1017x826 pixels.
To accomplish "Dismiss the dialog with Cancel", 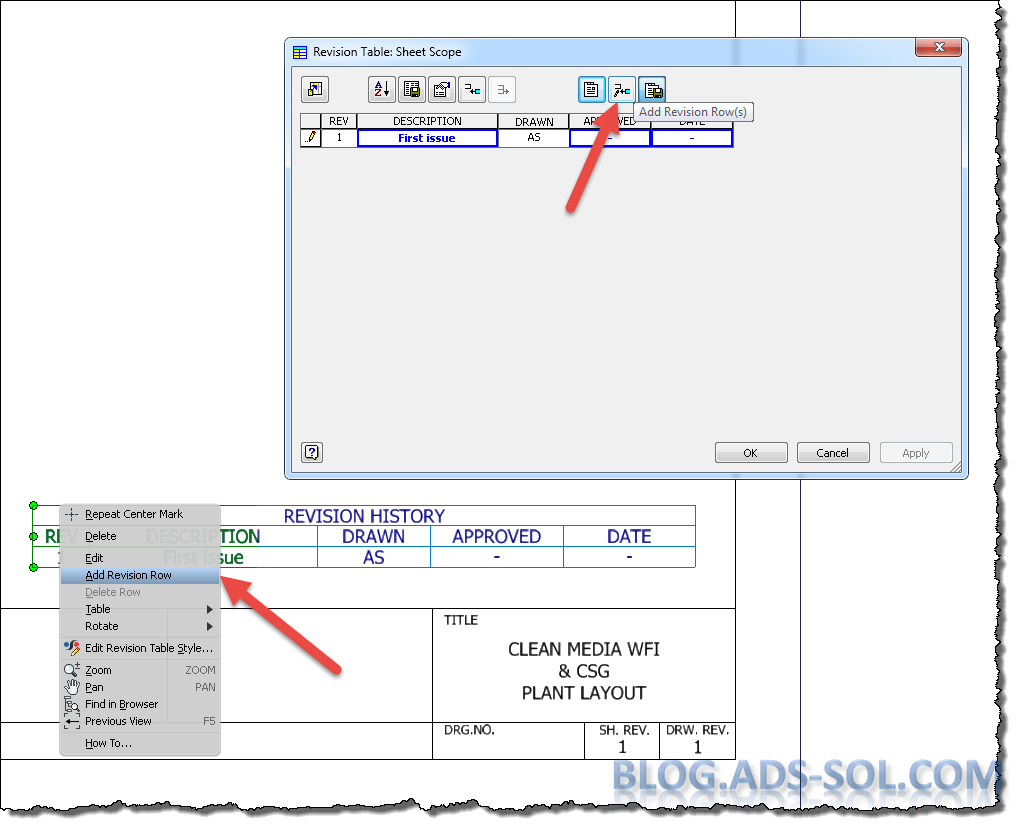I will [x=833, y=452].
